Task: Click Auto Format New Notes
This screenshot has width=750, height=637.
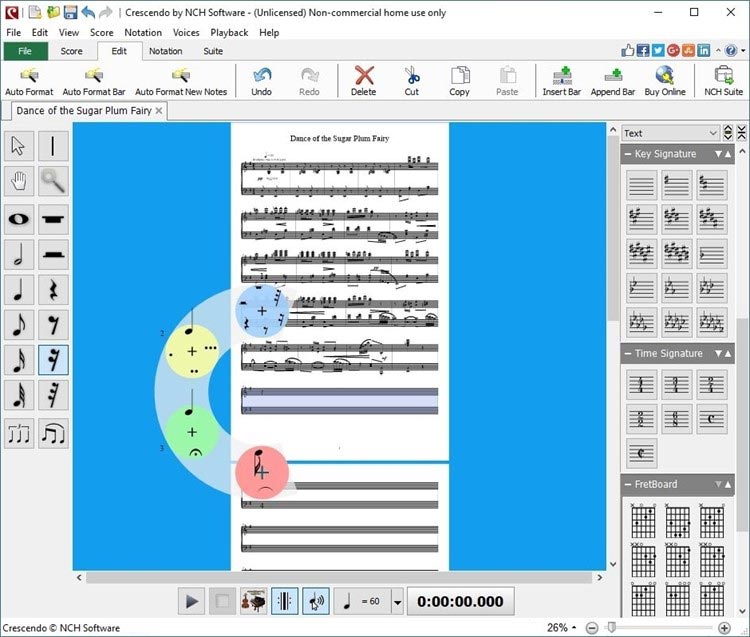Action: (x=181, y=81)
